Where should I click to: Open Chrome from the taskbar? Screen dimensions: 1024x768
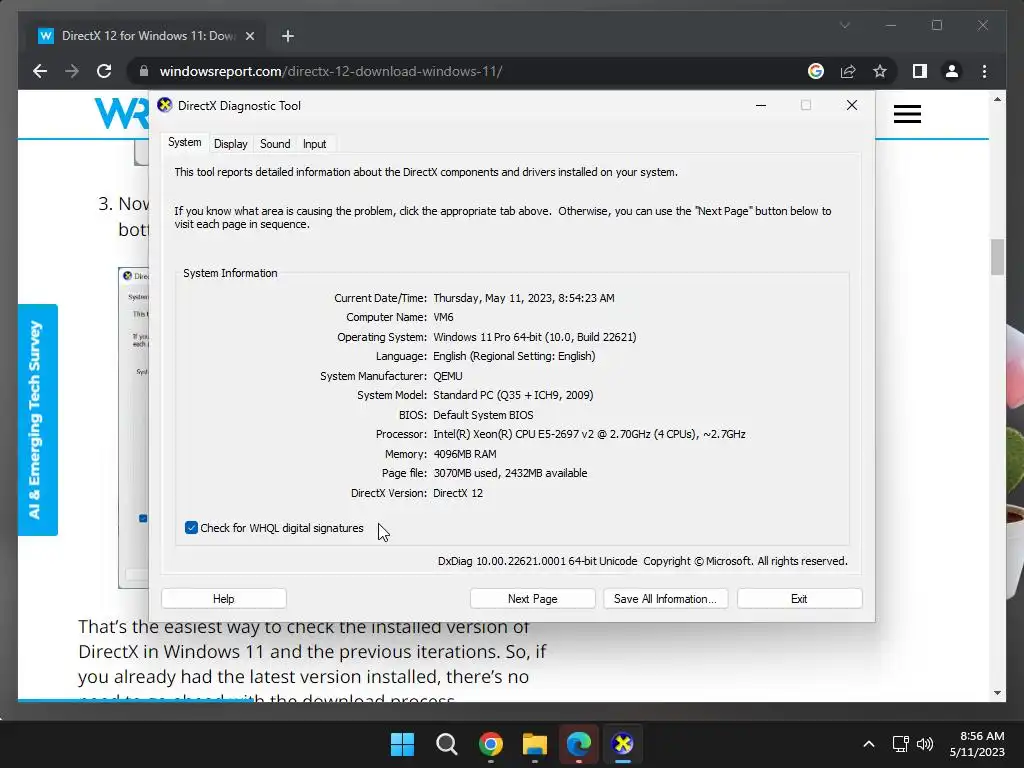tap(490, 744)
